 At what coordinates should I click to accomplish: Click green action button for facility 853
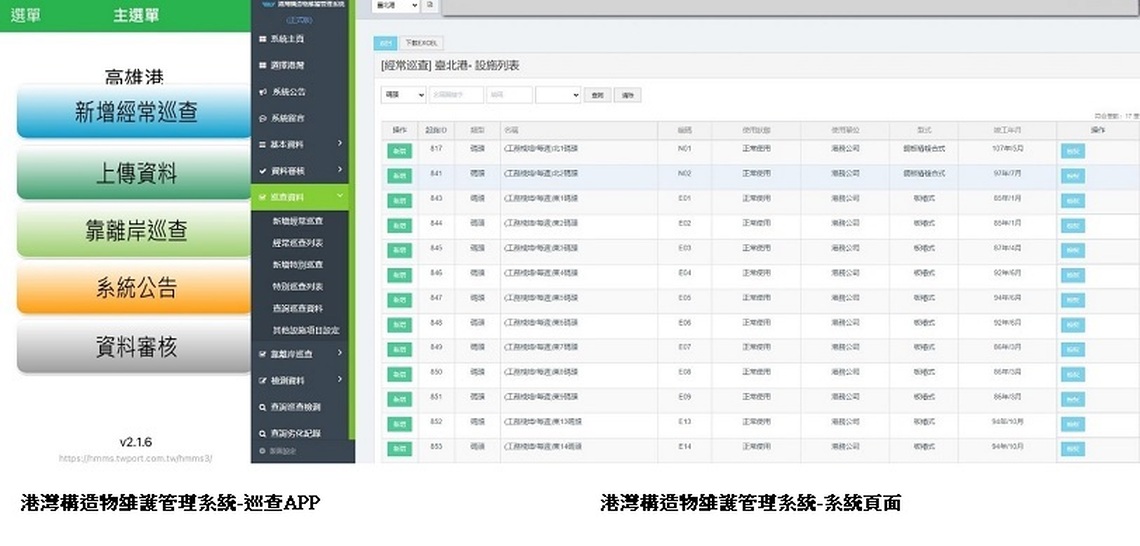[x=399, y=449]
